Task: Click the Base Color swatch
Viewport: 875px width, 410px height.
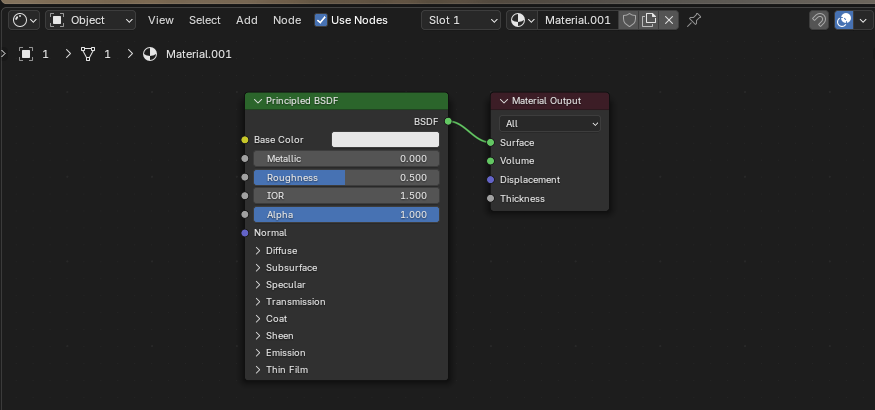Action: (385, 140)
